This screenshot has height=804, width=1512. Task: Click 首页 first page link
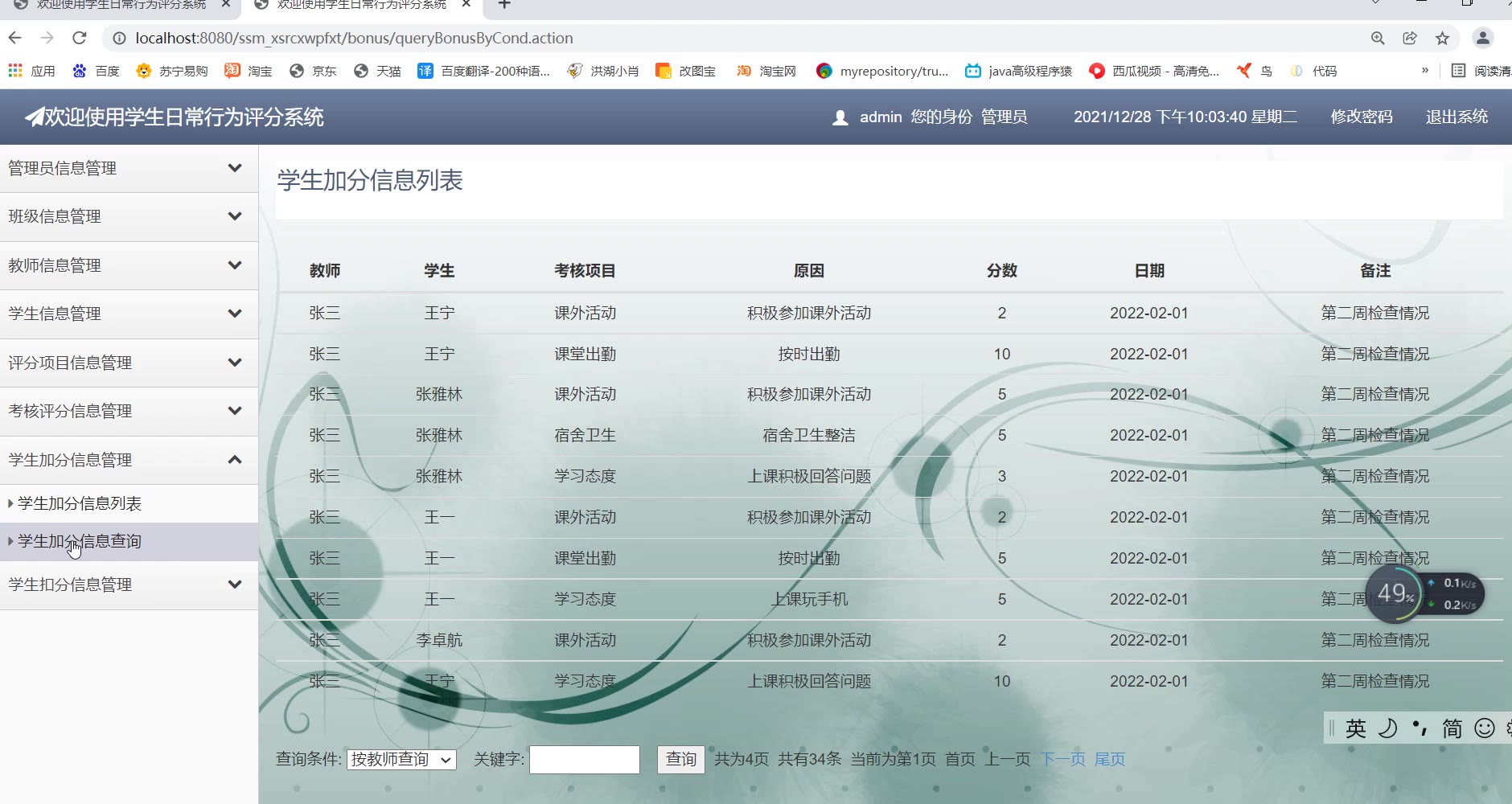(x=960, y=759)
